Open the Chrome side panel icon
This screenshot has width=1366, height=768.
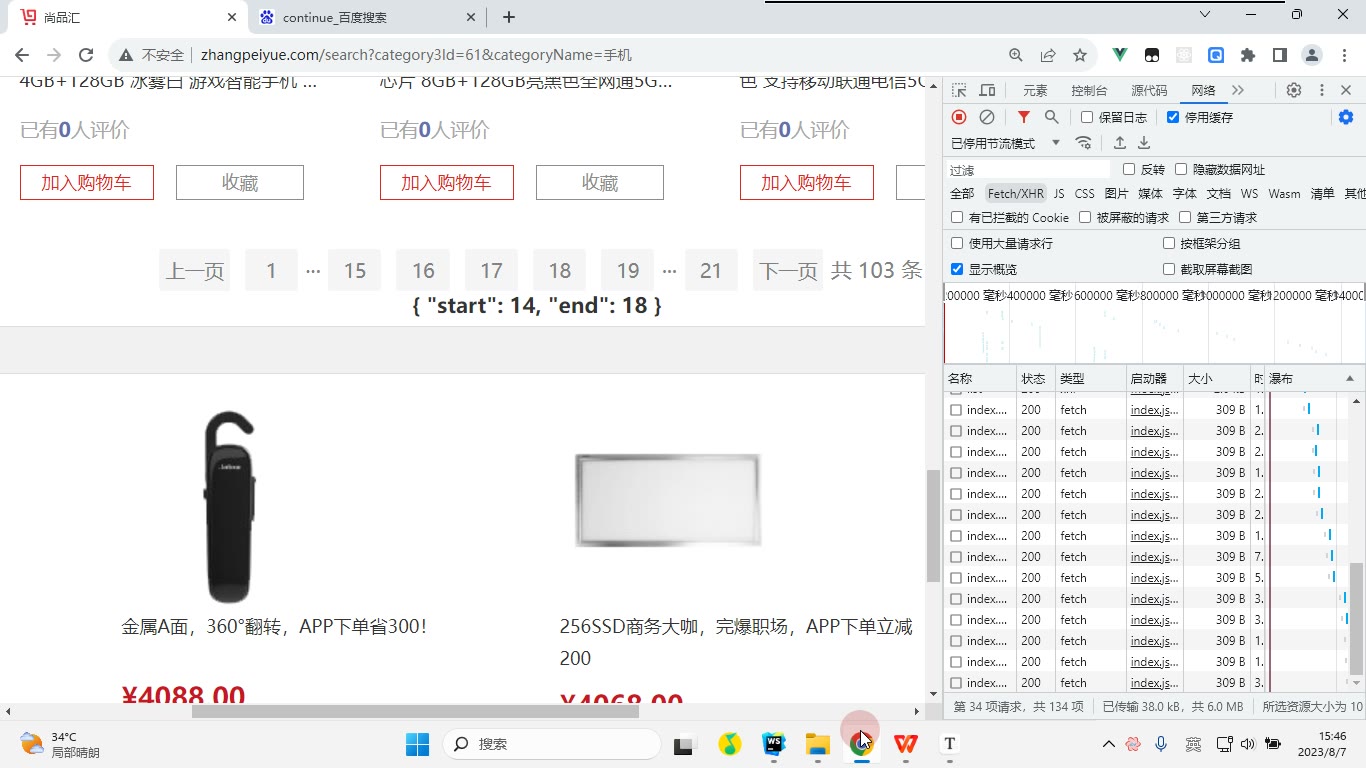click(x=1279, y=55)
